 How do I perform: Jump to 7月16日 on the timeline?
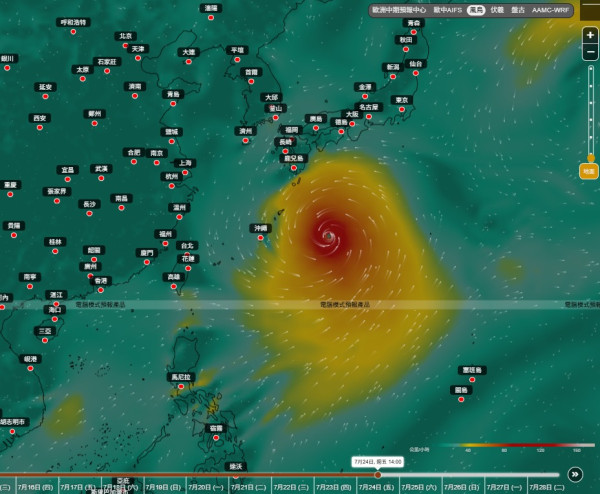pos(35,487)
